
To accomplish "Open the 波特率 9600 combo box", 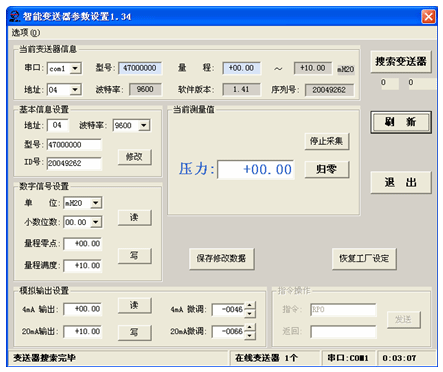I will tap(144, 125).
